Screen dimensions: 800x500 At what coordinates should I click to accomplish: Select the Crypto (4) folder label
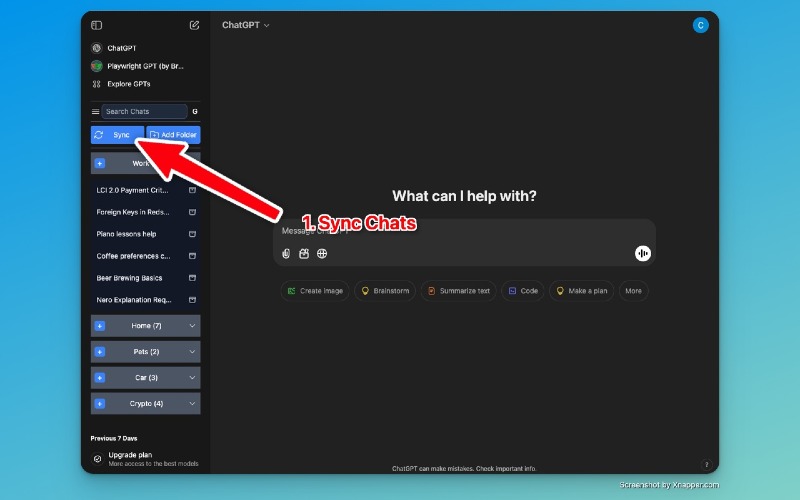click(x=146, y=404)
